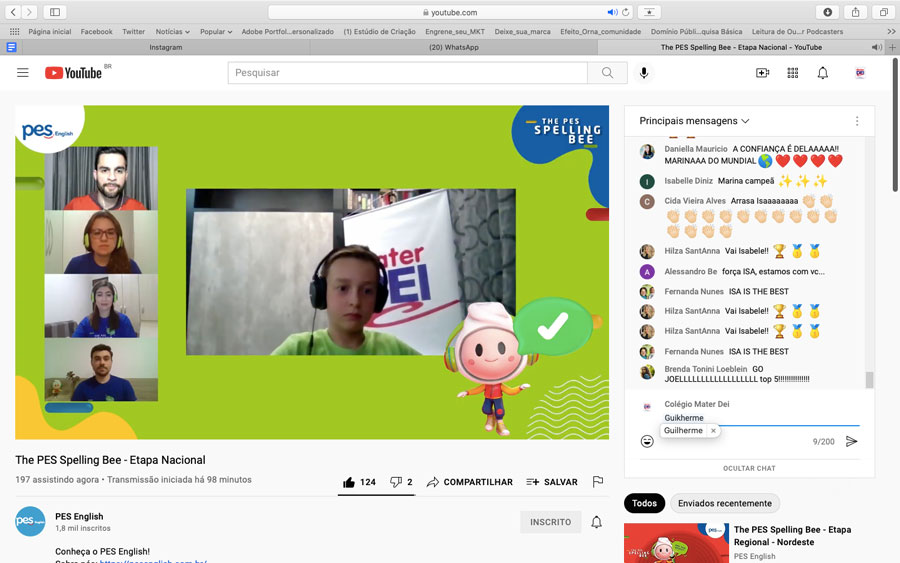Open emoji picker in chat
This screenshot has width=900, height=563.
pos(647,441)
